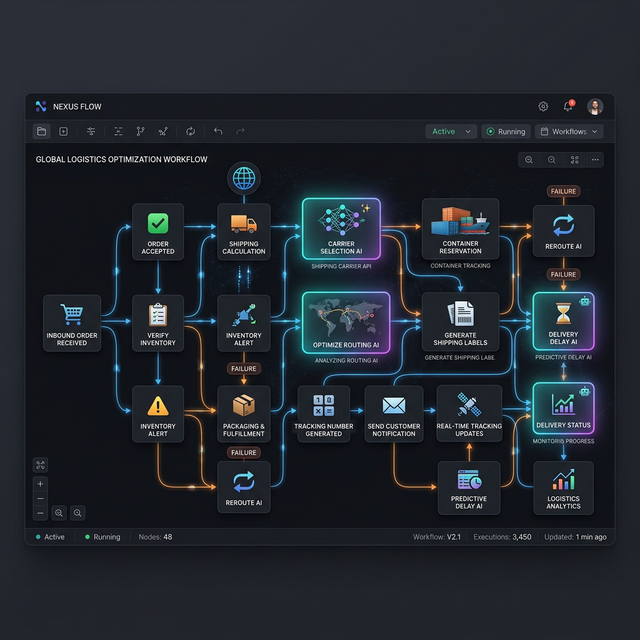Click the Send Customer Notification node
Image resolution: width=640 pixels, height=640 pixels.
click(393, 413)
